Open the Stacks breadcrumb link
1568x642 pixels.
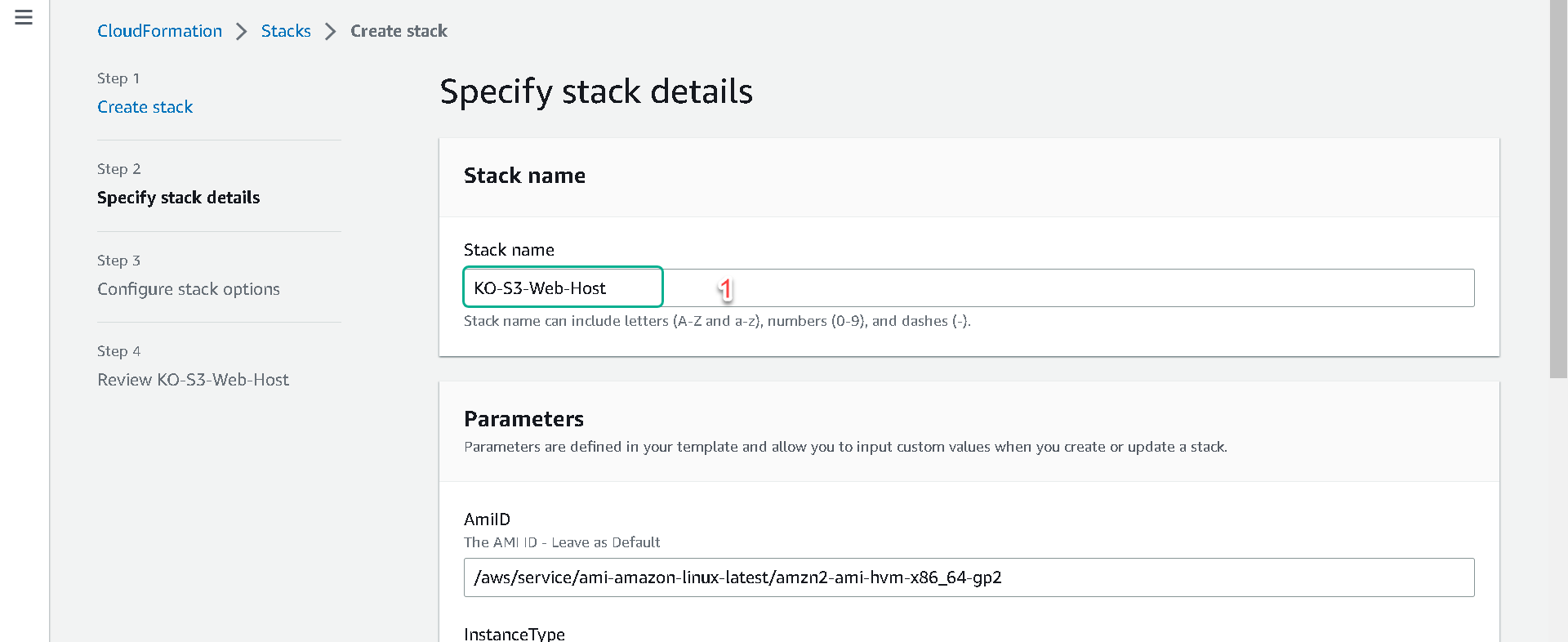click(x=286, y=31)
